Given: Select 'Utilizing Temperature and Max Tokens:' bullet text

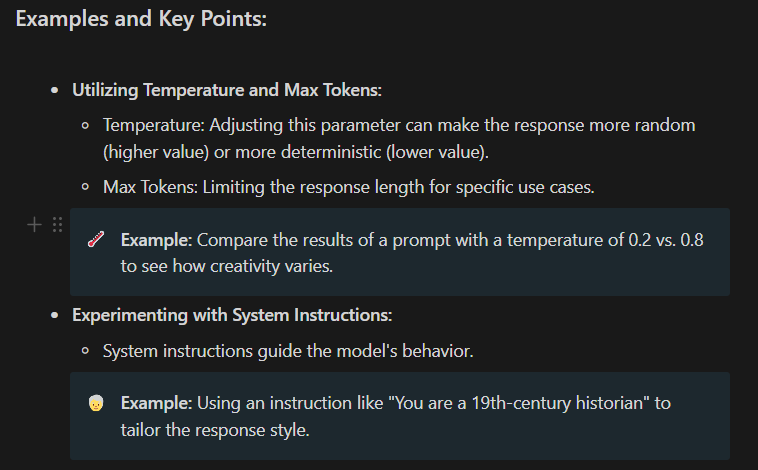Looking at the screenshot, I should pyautogui.click(x=227, y=90).
